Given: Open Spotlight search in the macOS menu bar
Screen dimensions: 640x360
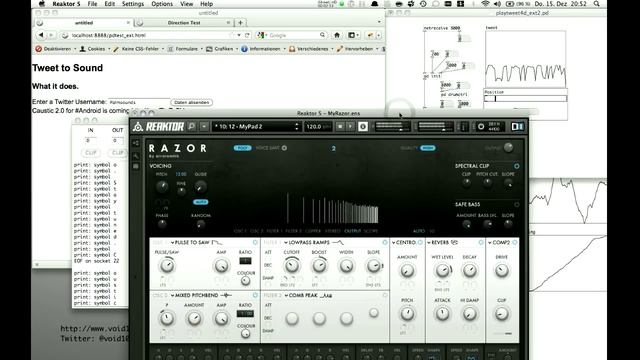Looking at the screenshot, I should [597, 4].
